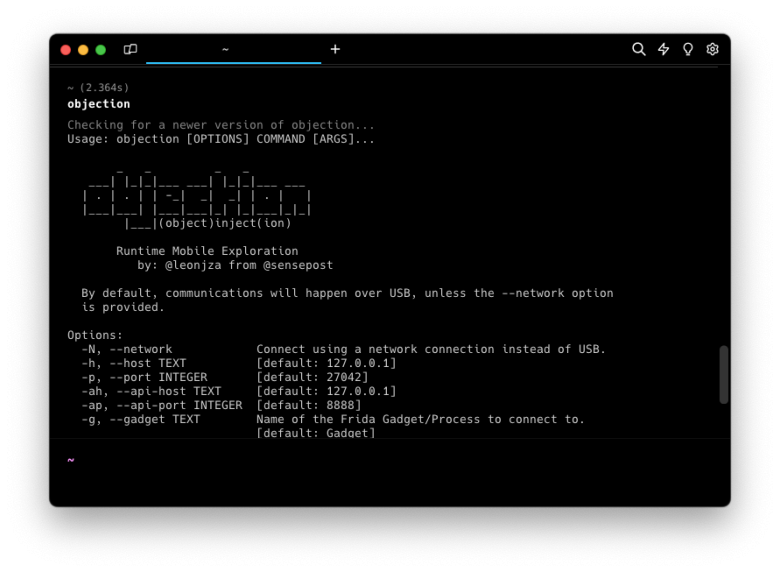780x572 pixels.
Task: Click the green maximize window button
Action: 100,50
